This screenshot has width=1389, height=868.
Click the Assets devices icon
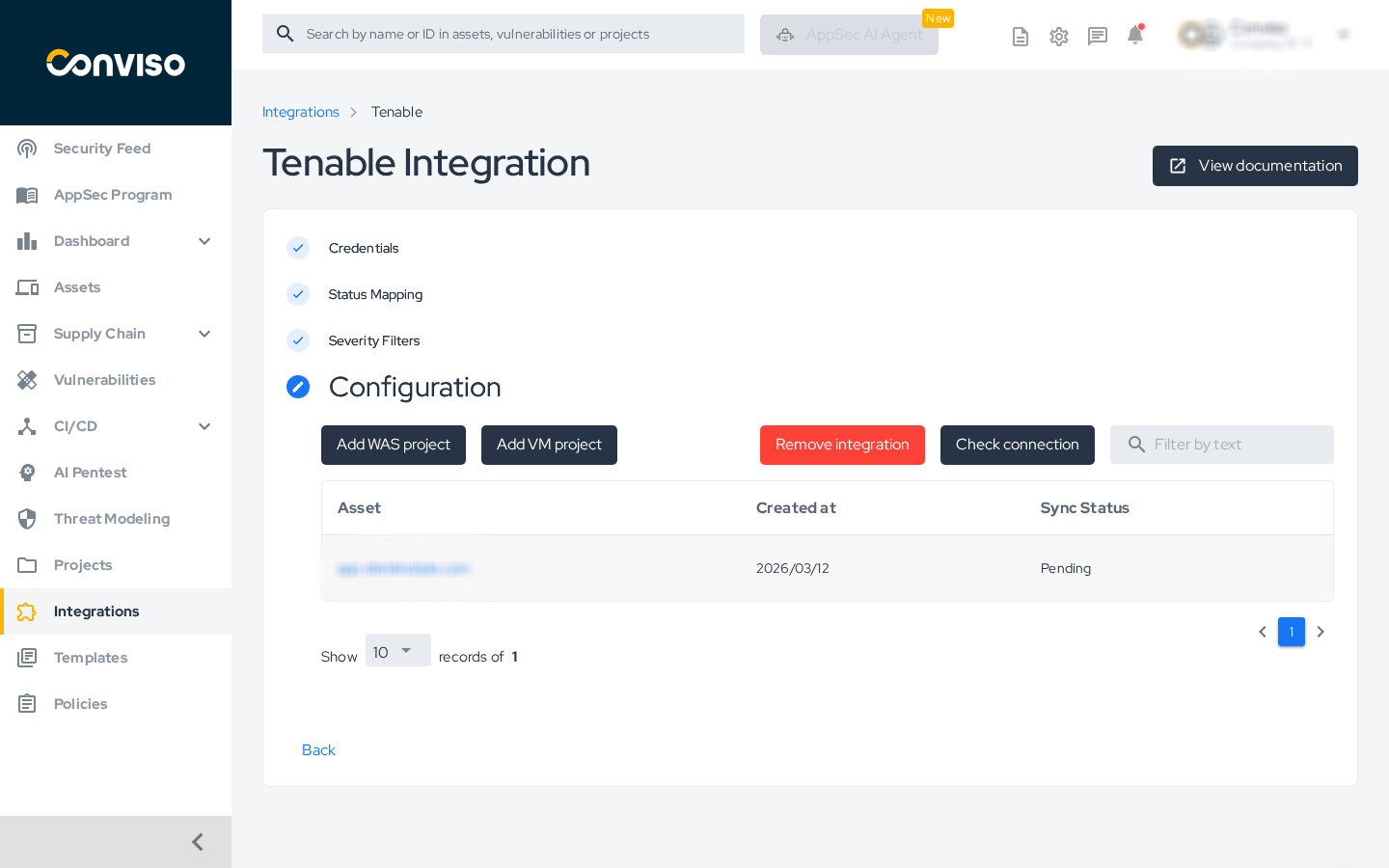(x=27, y=287)
